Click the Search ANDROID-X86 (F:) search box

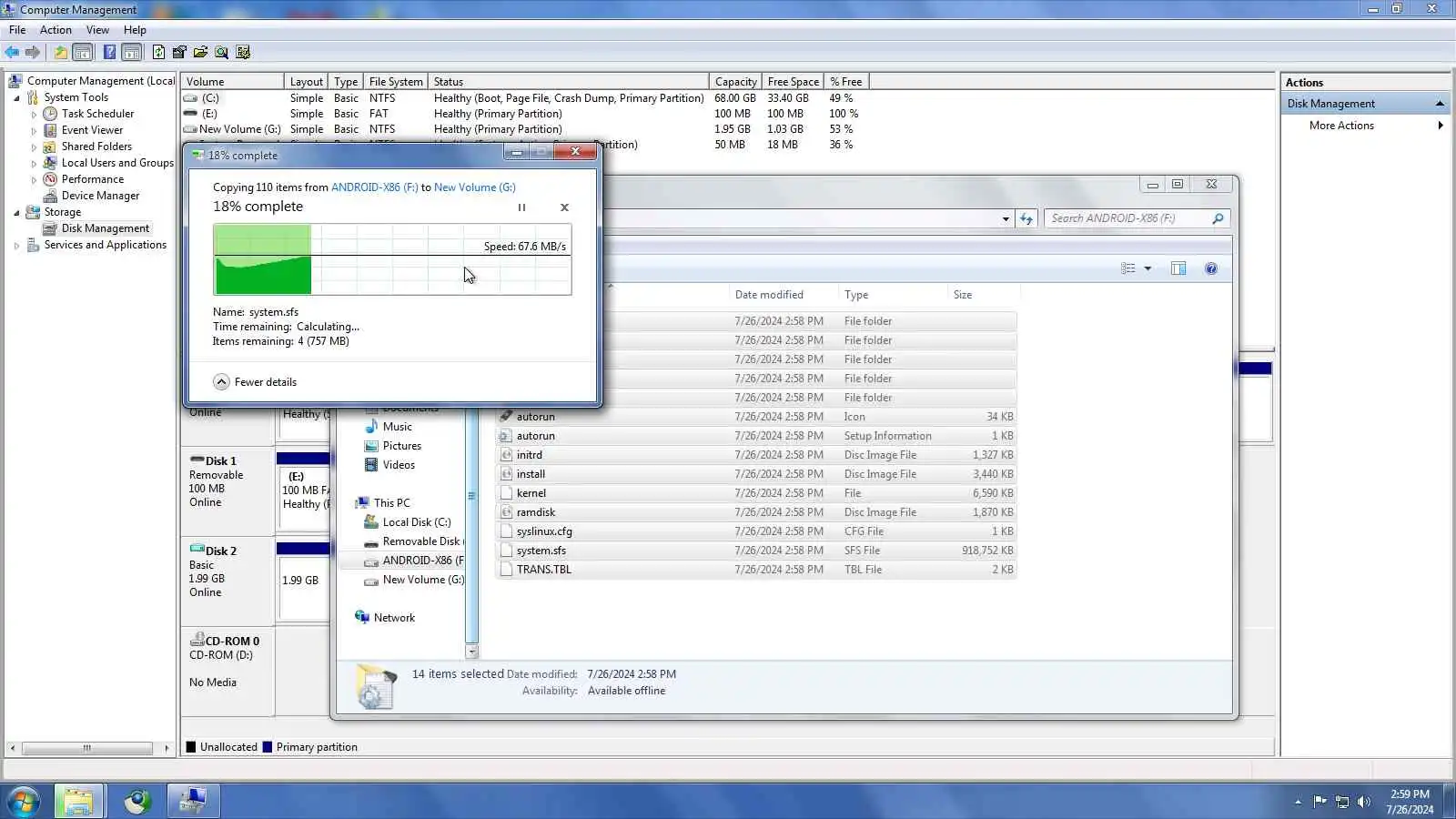tap(1137, 218)
